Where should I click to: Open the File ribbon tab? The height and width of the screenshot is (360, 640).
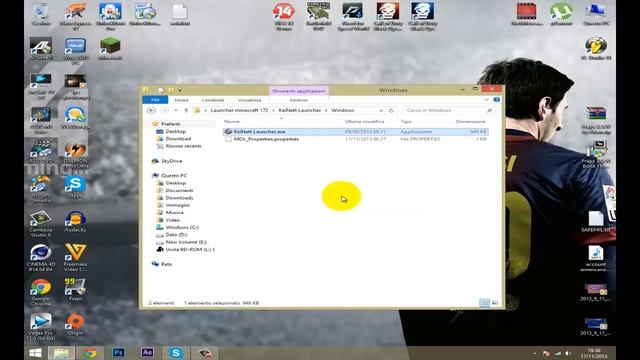(x=155, y=100)
